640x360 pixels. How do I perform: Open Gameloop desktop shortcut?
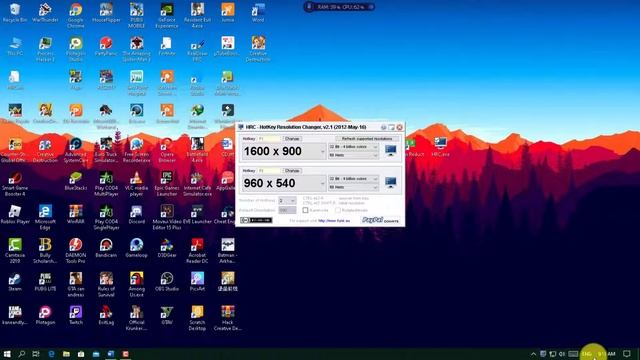[x=136, y=248]
